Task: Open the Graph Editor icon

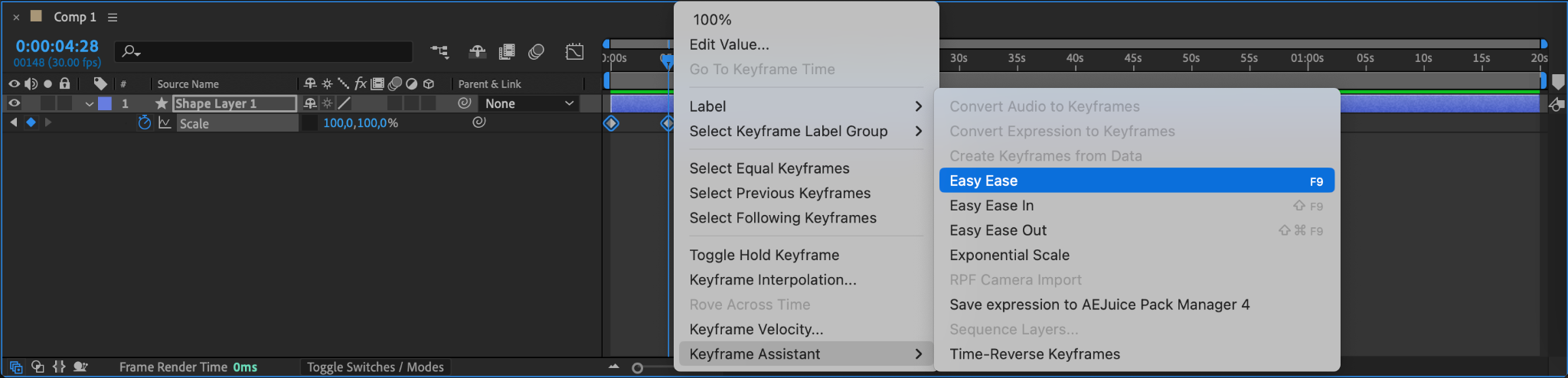Action: tap(574, 51)
